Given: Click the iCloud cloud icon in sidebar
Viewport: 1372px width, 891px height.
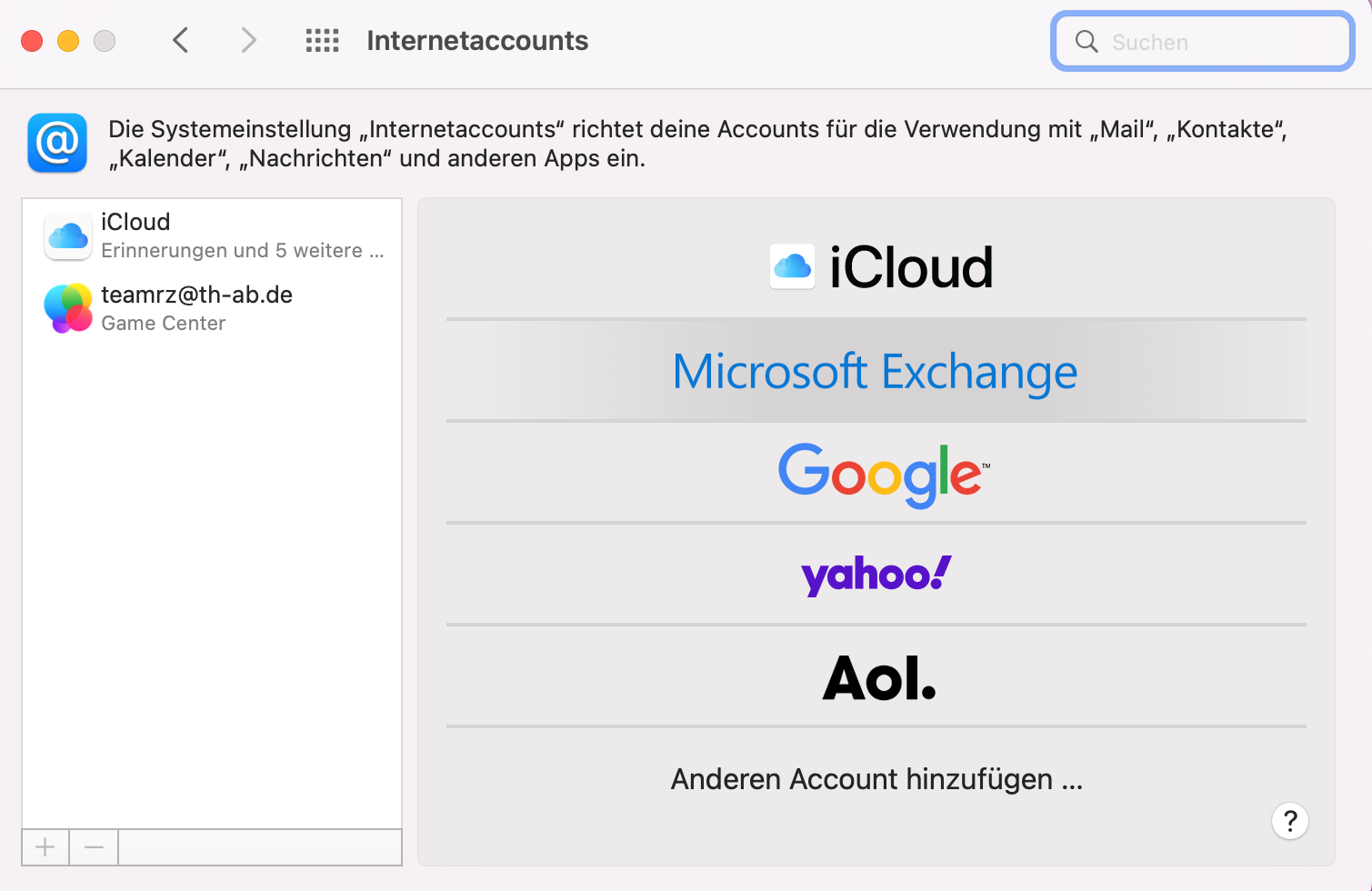Looking at the screenshot, I should (68, 236).
